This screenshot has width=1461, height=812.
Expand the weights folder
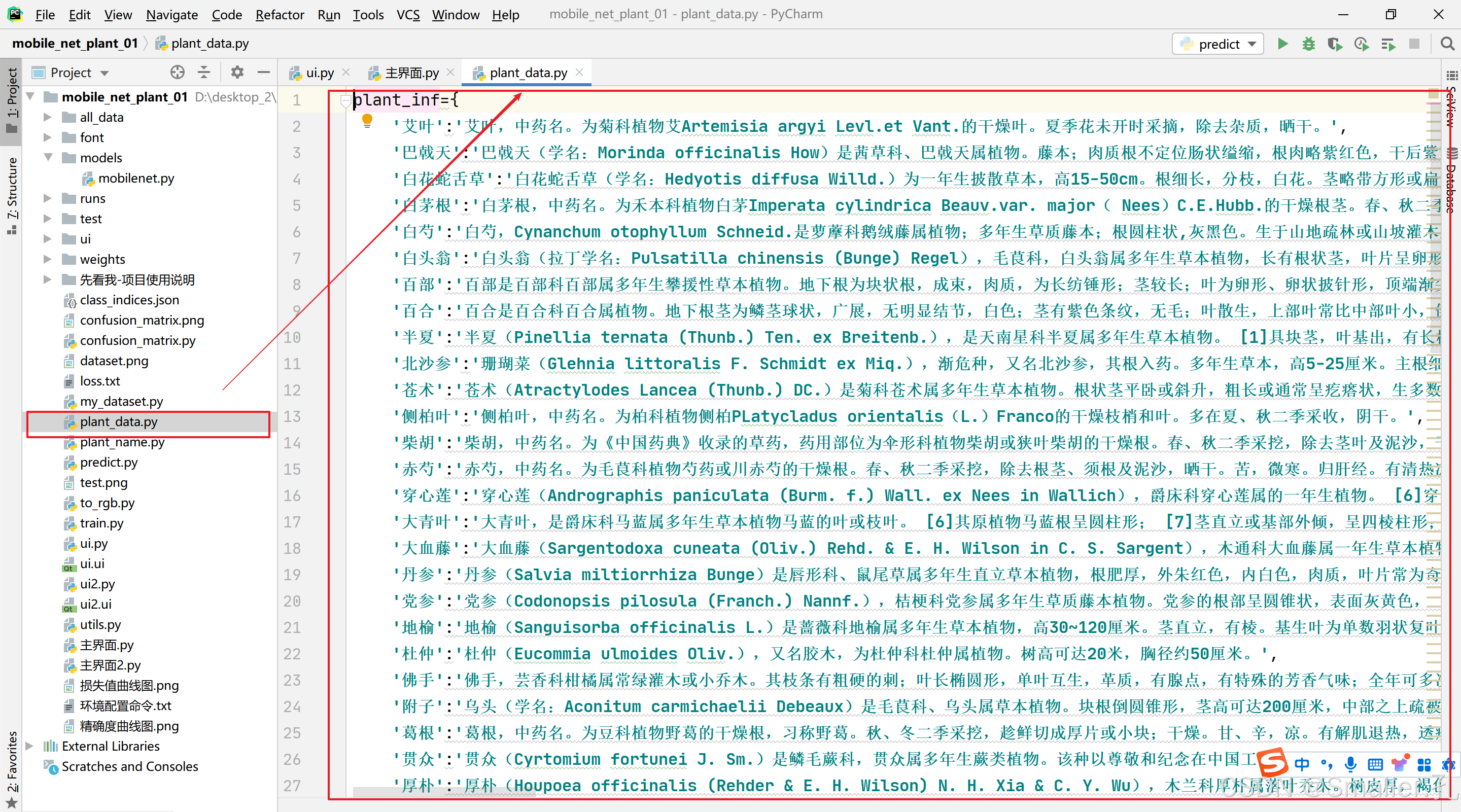tap(48, 259)
